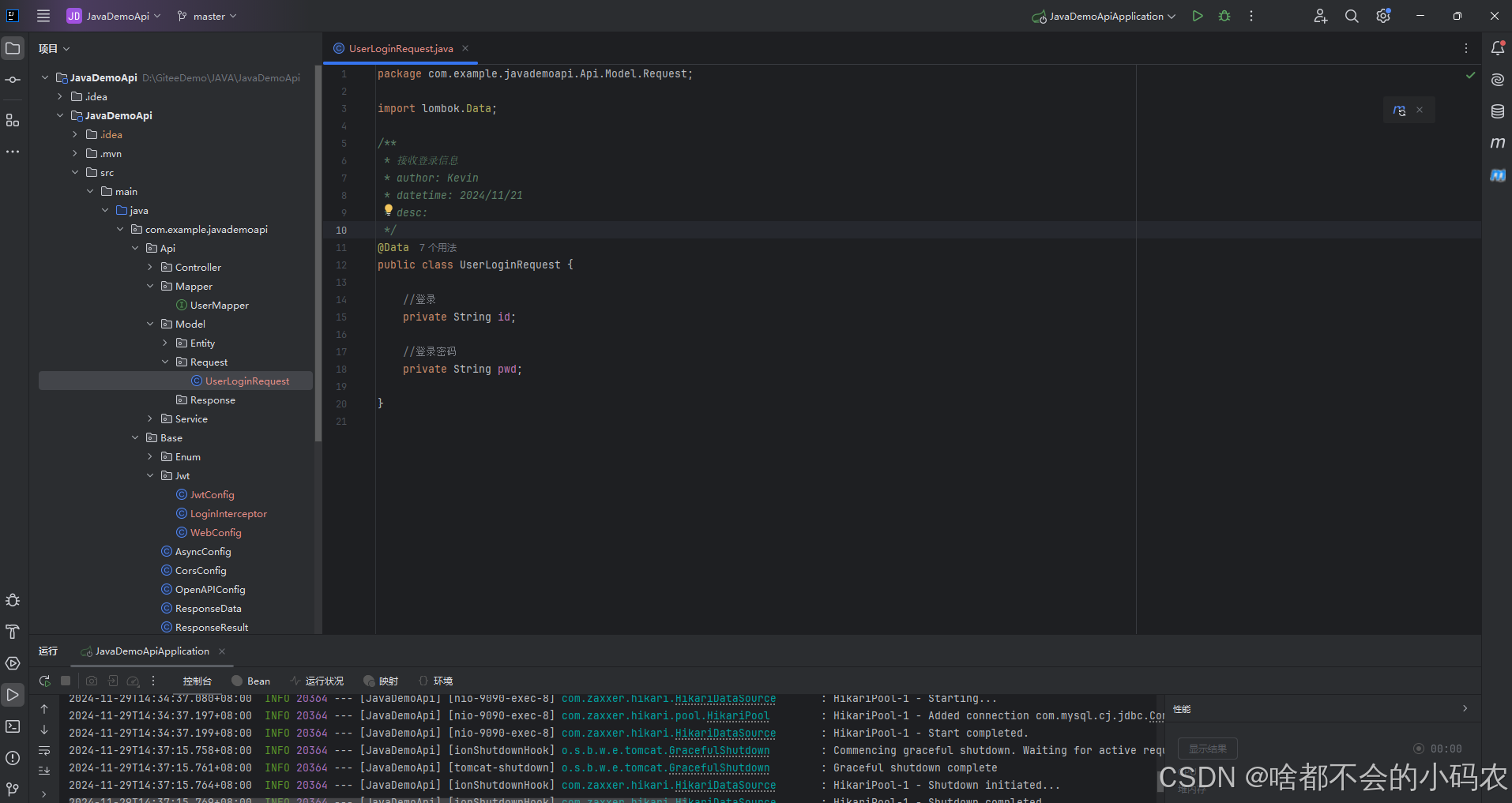Open the Problems tool window icon
Image resolution: width=1512 pixels, height=803 pixels.
click(x=13, y=758)
